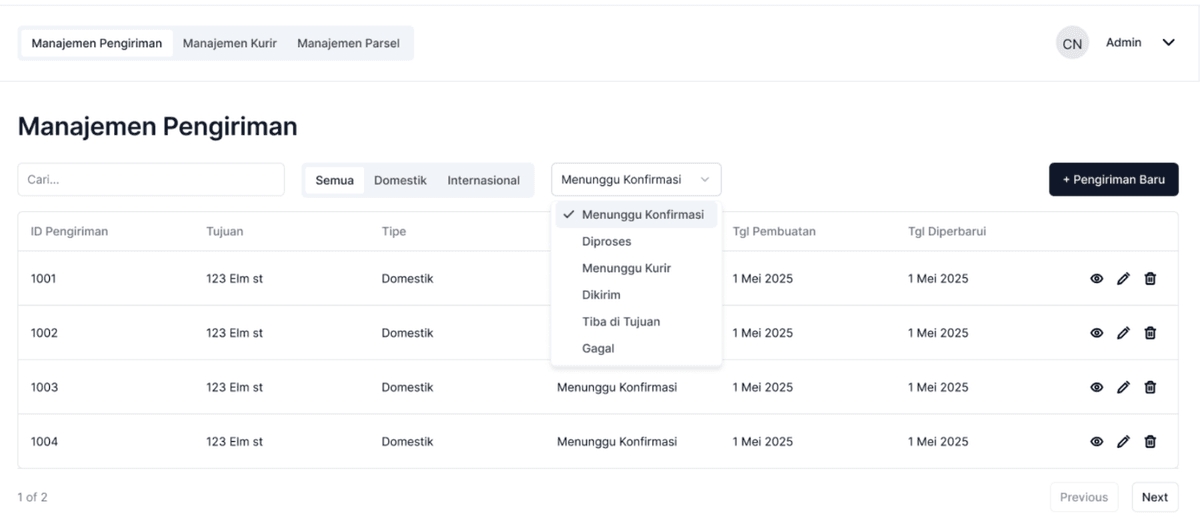This screenshot has height=529, width=1200.
Task: Click the CN avatar icon
Action: tap(1072, 44)
